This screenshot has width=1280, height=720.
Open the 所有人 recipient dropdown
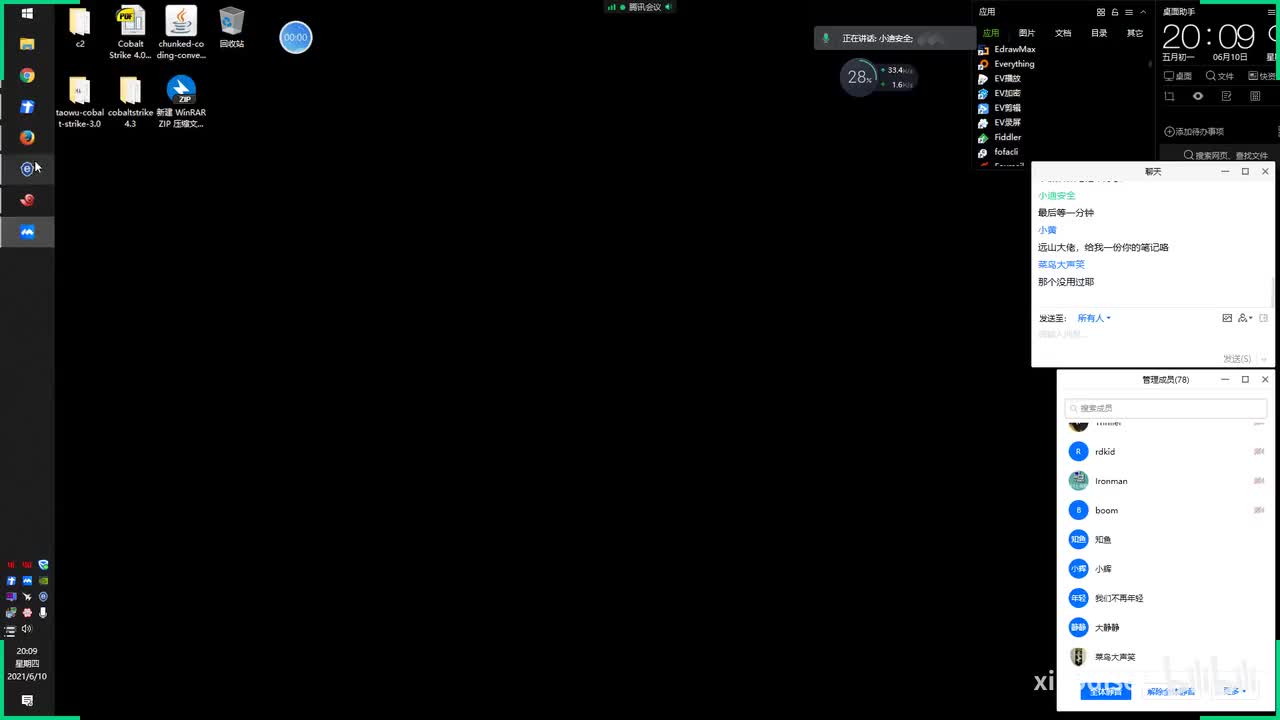(x=1094, y=318)
